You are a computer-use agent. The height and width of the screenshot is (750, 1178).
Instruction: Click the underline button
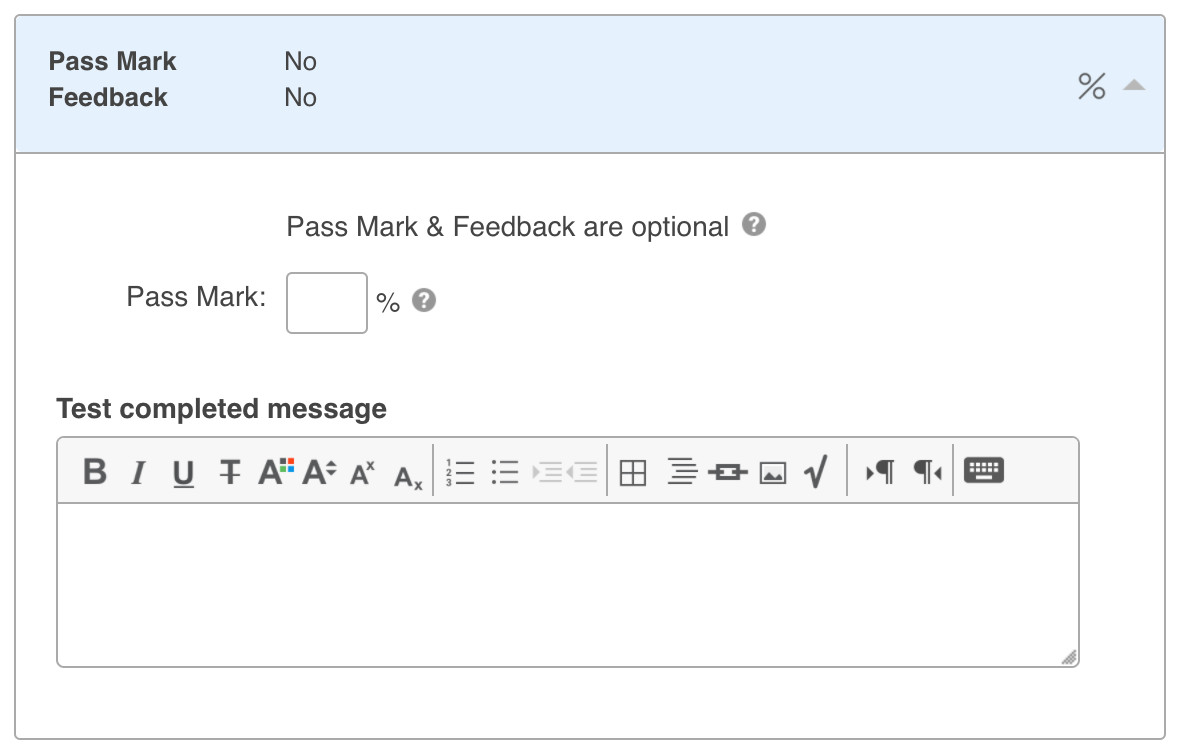click(183, 472)
